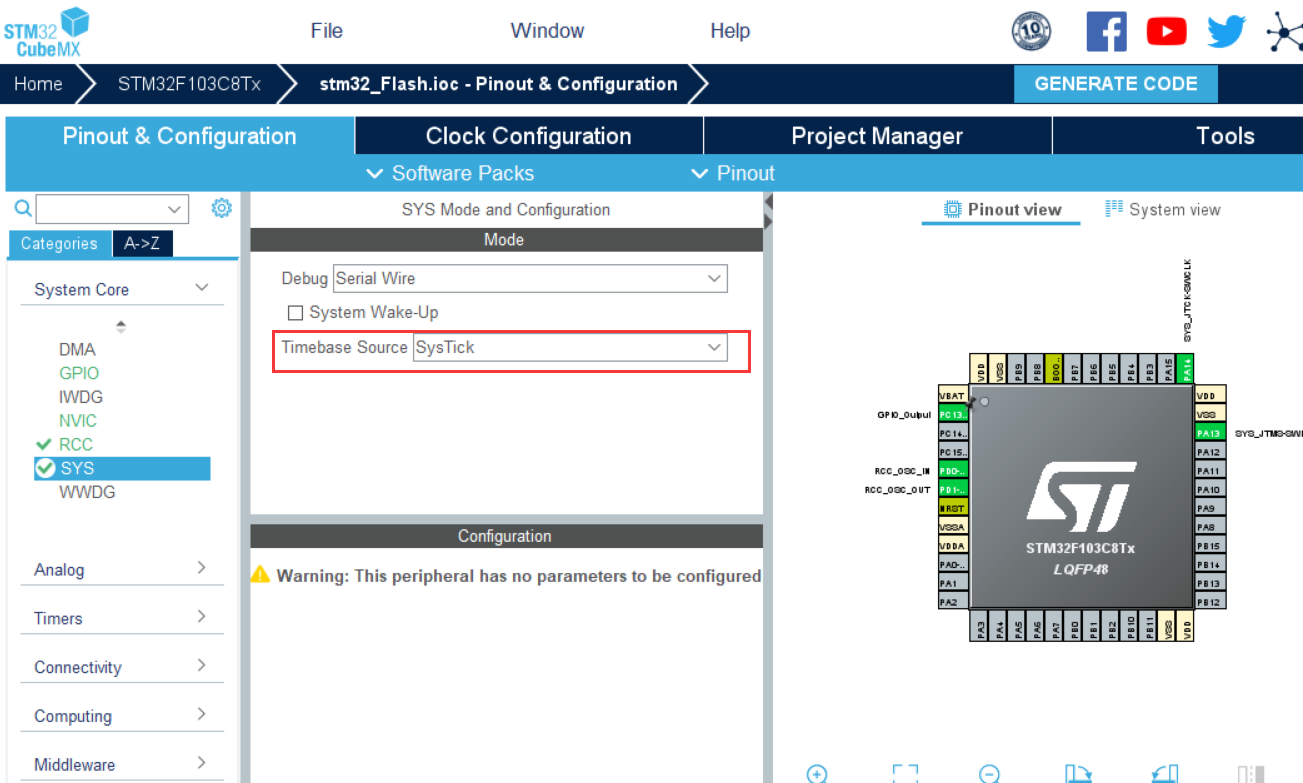Zoom in on the pinout view

coord(817,774)
